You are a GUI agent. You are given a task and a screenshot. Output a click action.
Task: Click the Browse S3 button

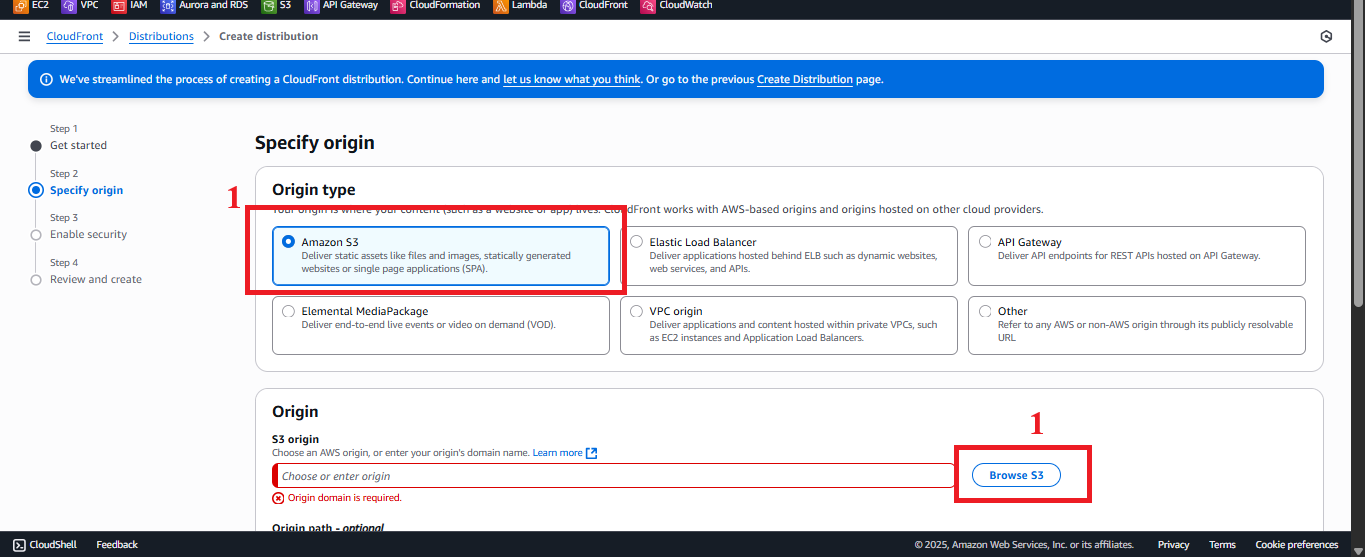1016,475
